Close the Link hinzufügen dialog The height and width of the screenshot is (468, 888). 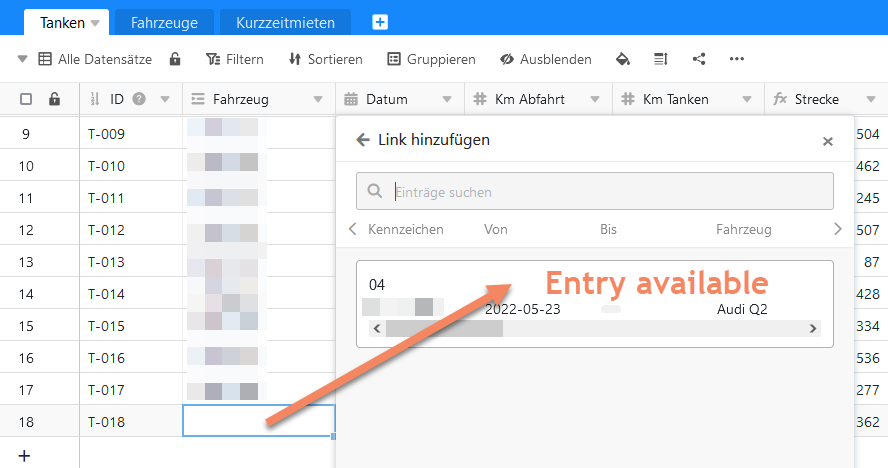827,141
